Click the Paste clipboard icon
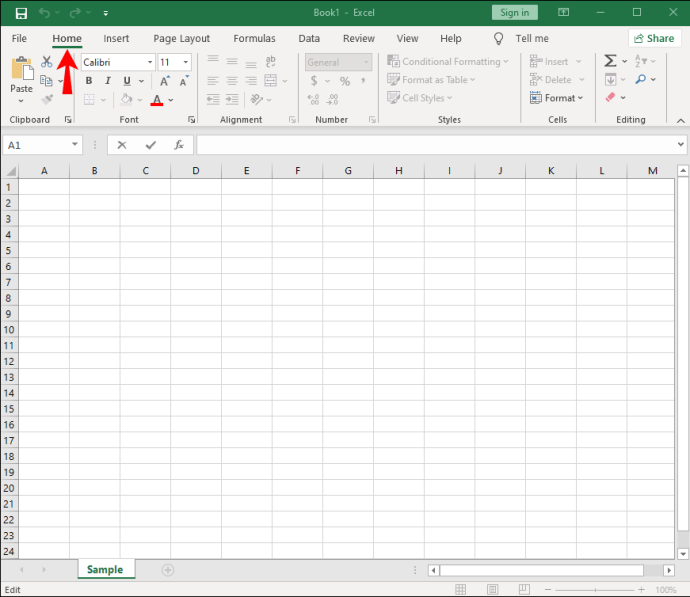690x597 pixels. [x=22, y=68]
